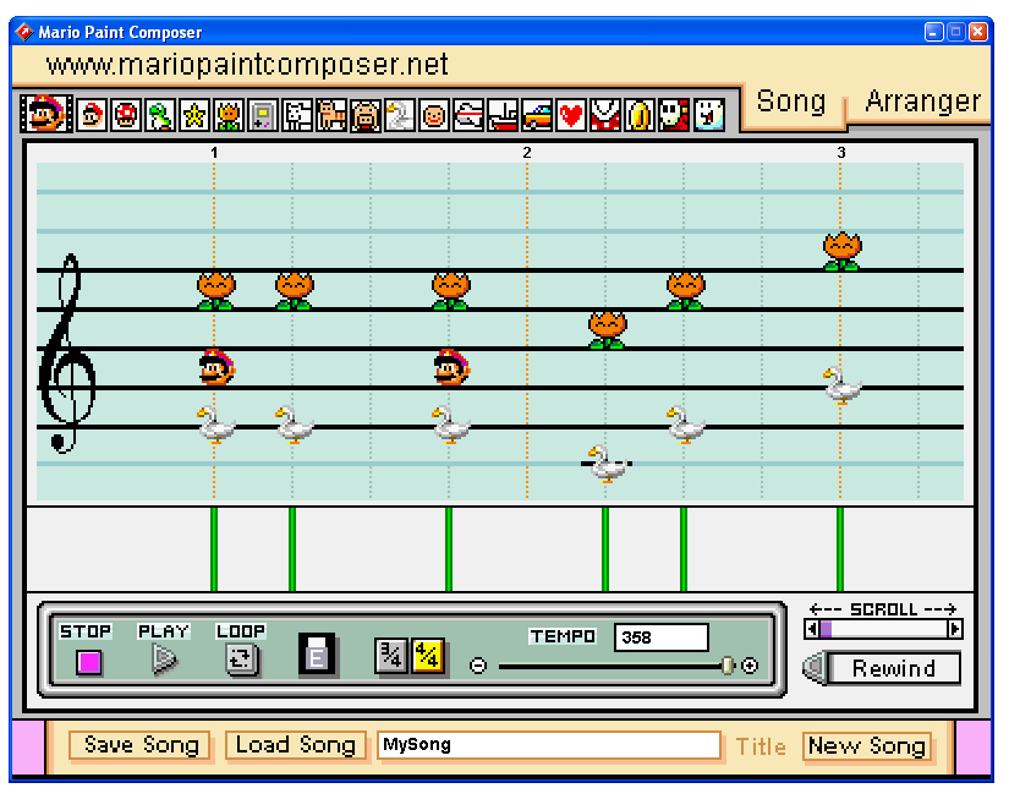Screen dimensions: 1020x810
Task: Click the measure 1 number marker
Action: click(x=214, y=153)
